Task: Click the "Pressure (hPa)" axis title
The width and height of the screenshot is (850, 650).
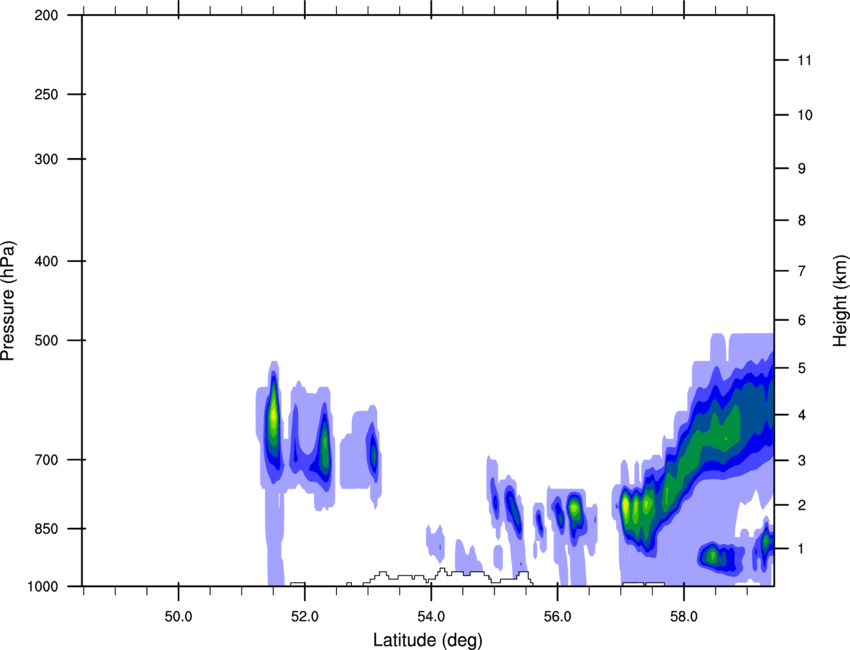Action: coord(9,301)
